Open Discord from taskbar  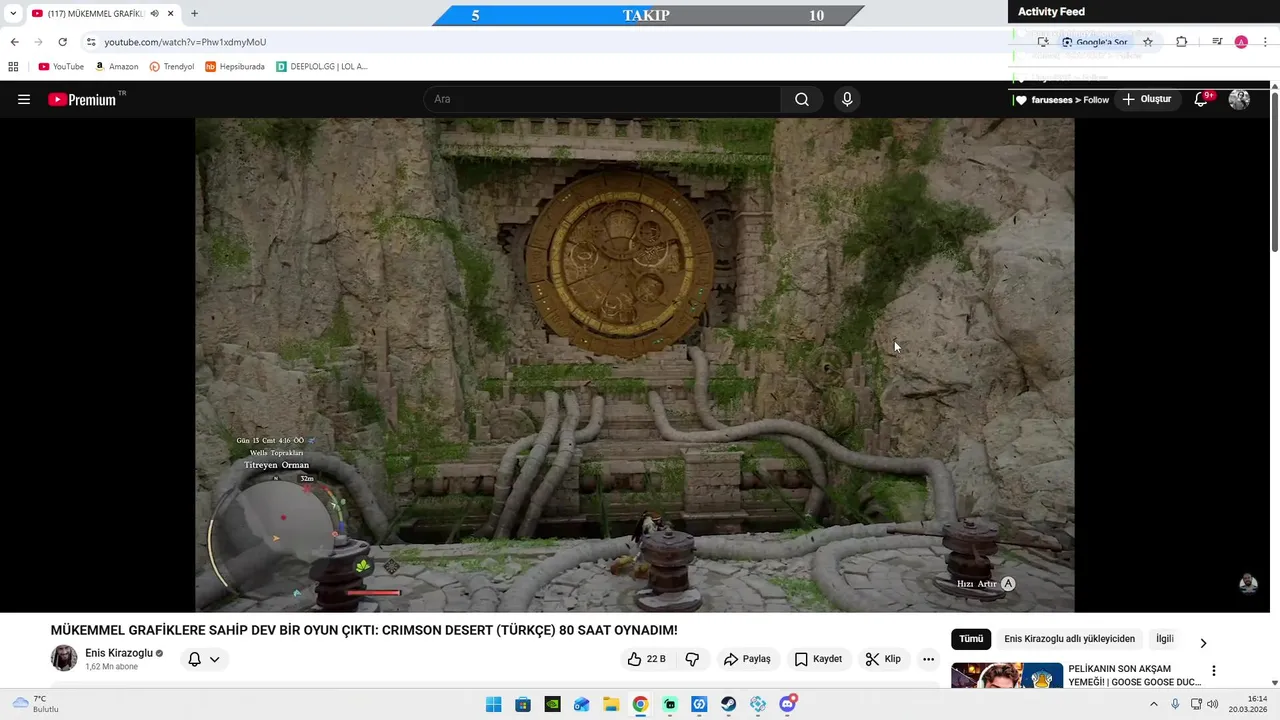[x=787, y=705]
